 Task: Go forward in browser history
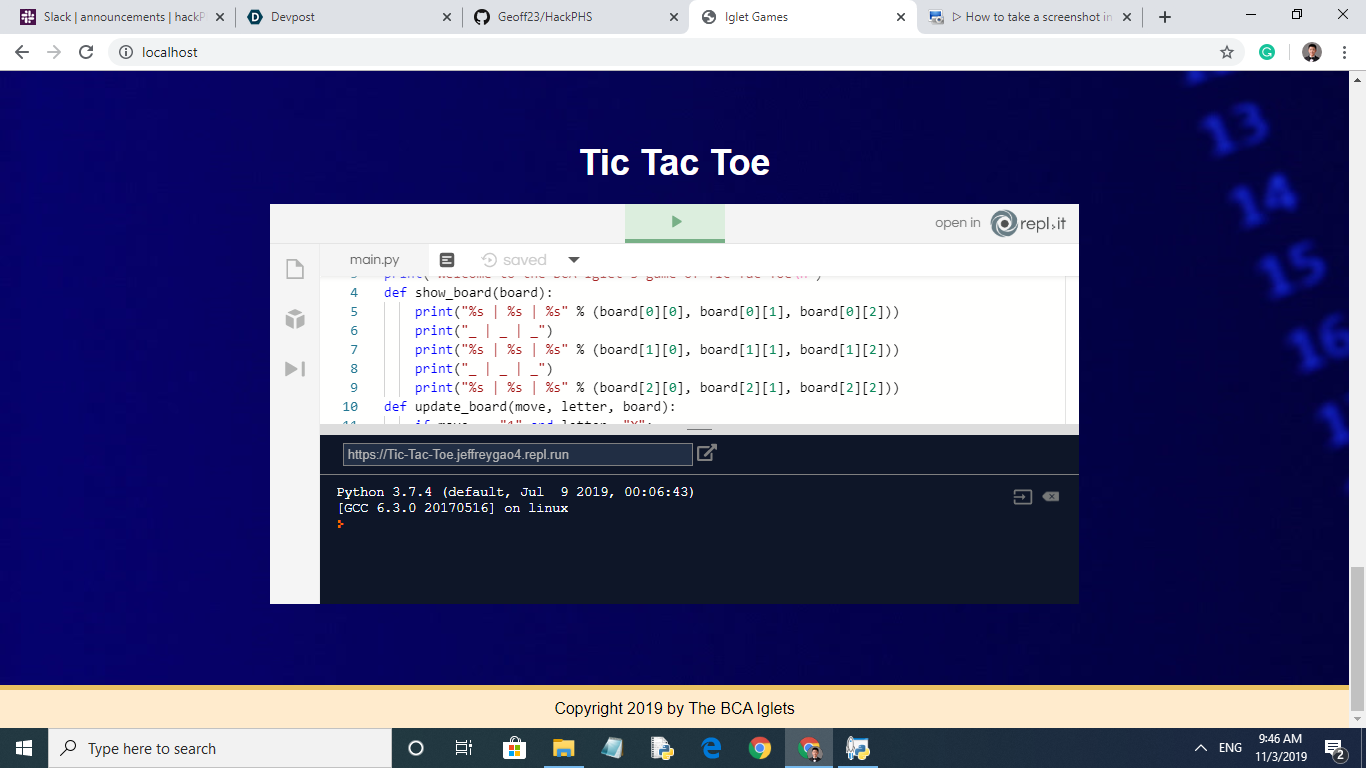[x=54, y=52]
